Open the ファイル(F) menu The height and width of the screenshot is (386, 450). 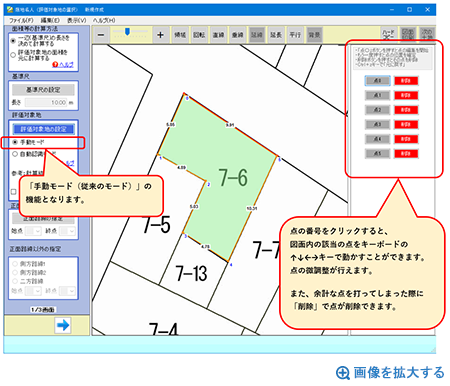pos(21,20)
